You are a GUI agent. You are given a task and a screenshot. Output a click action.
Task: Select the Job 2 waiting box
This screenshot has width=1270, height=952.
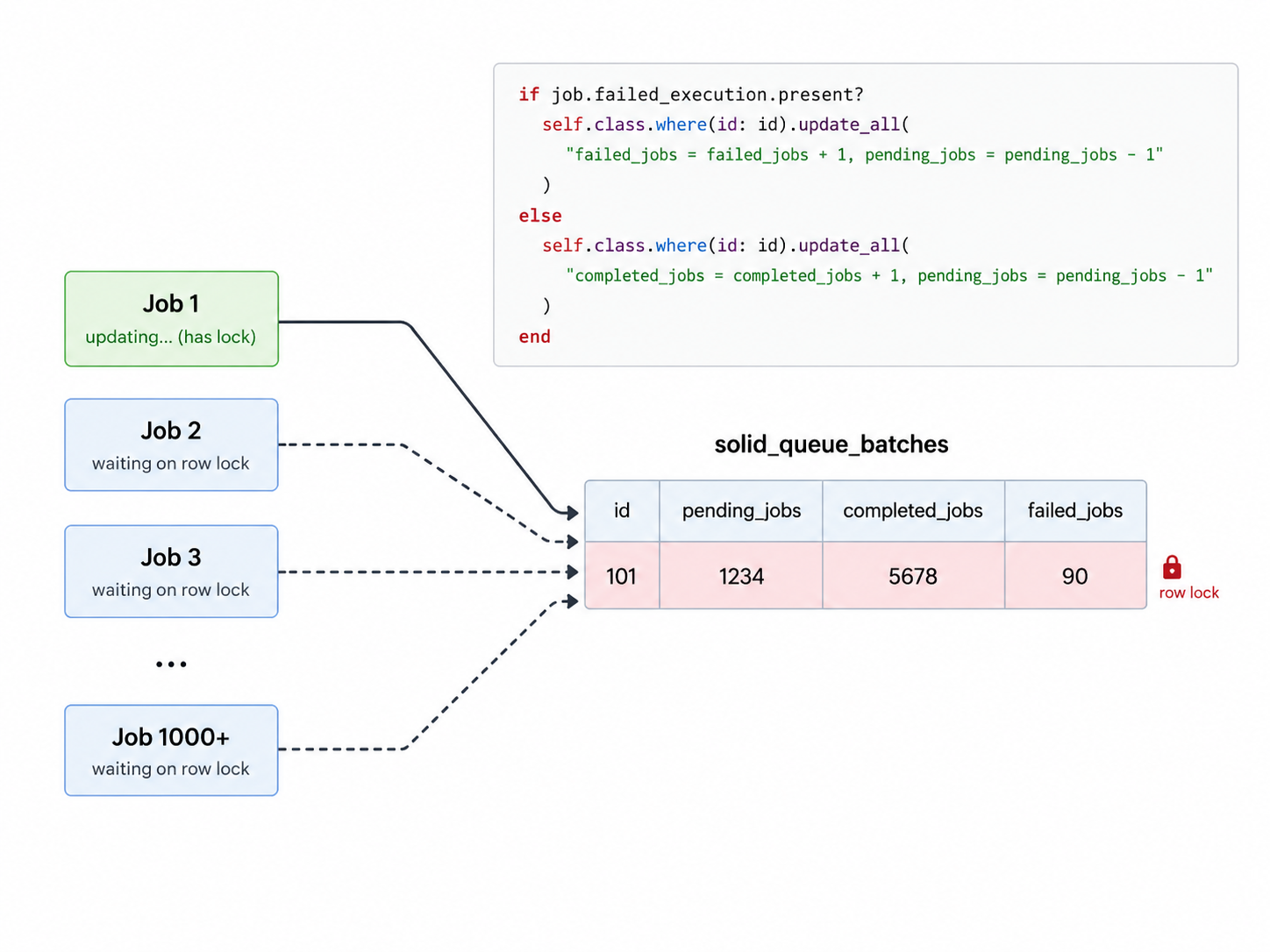pyautogui.click(x=172, y=445)
